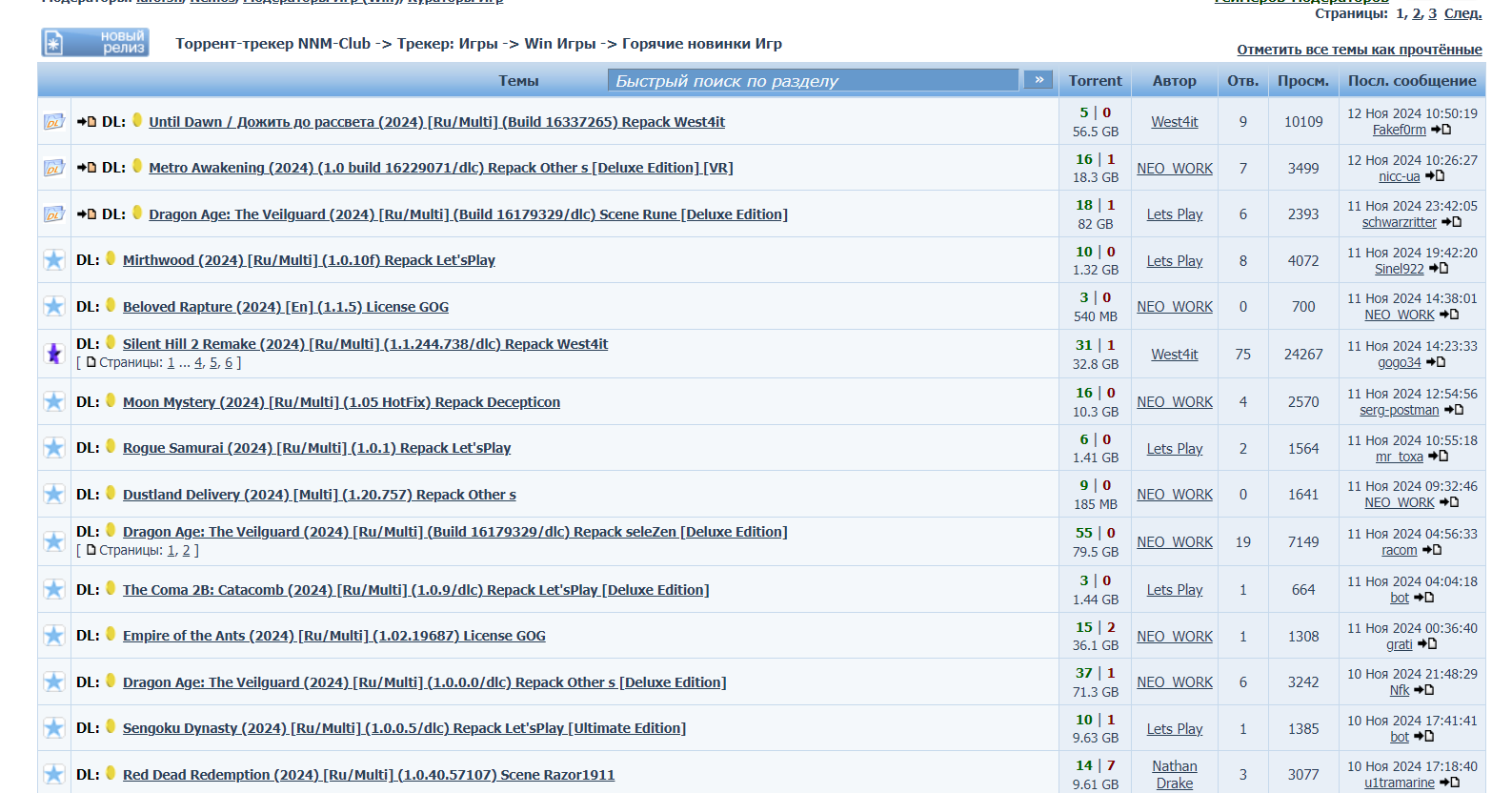This screenshot has width=1512, height=793.
Task: Click '56.5 GB' size of Until Dawn
Action: (1096, 132)
